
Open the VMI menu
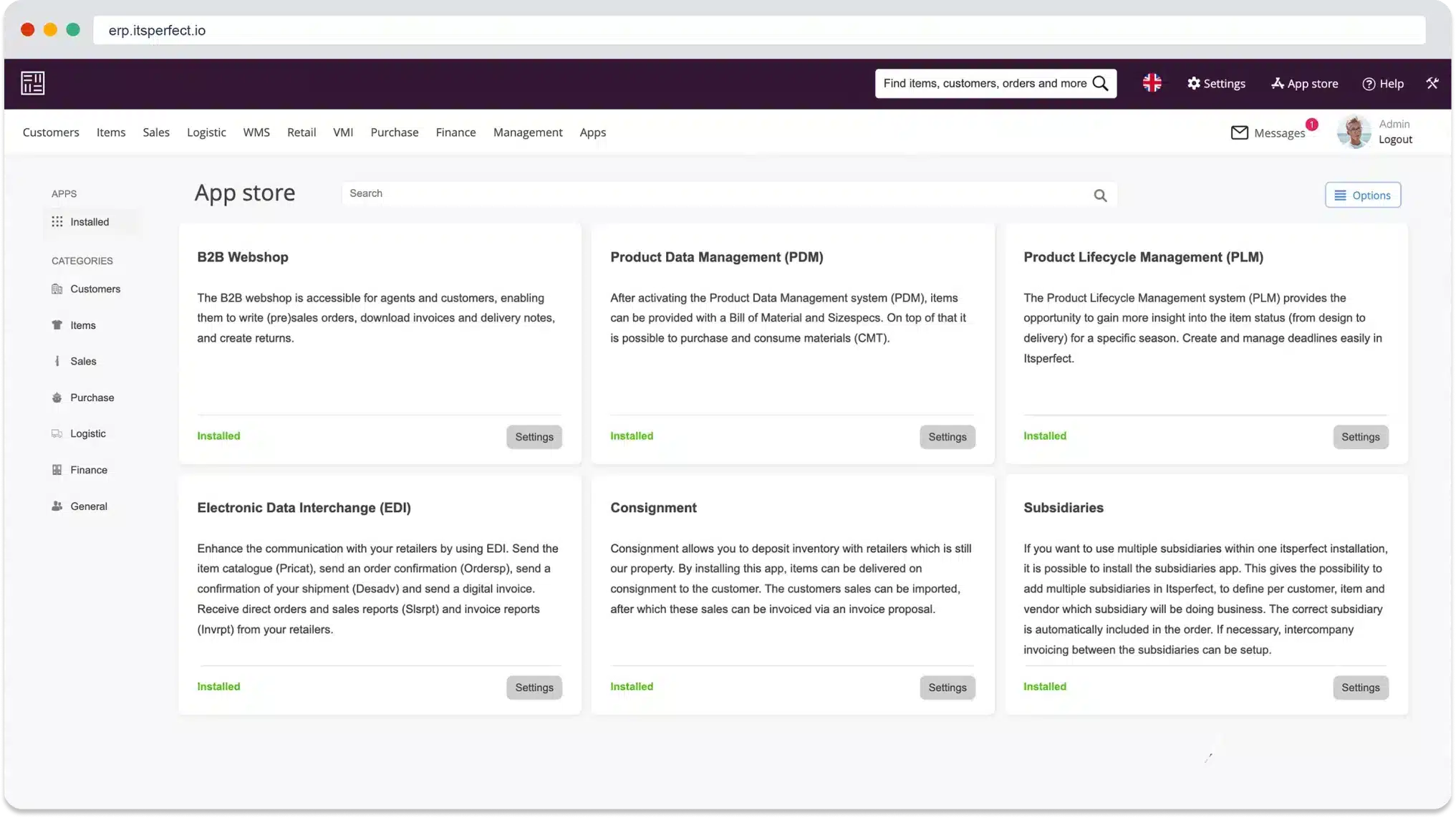point(343,133)
